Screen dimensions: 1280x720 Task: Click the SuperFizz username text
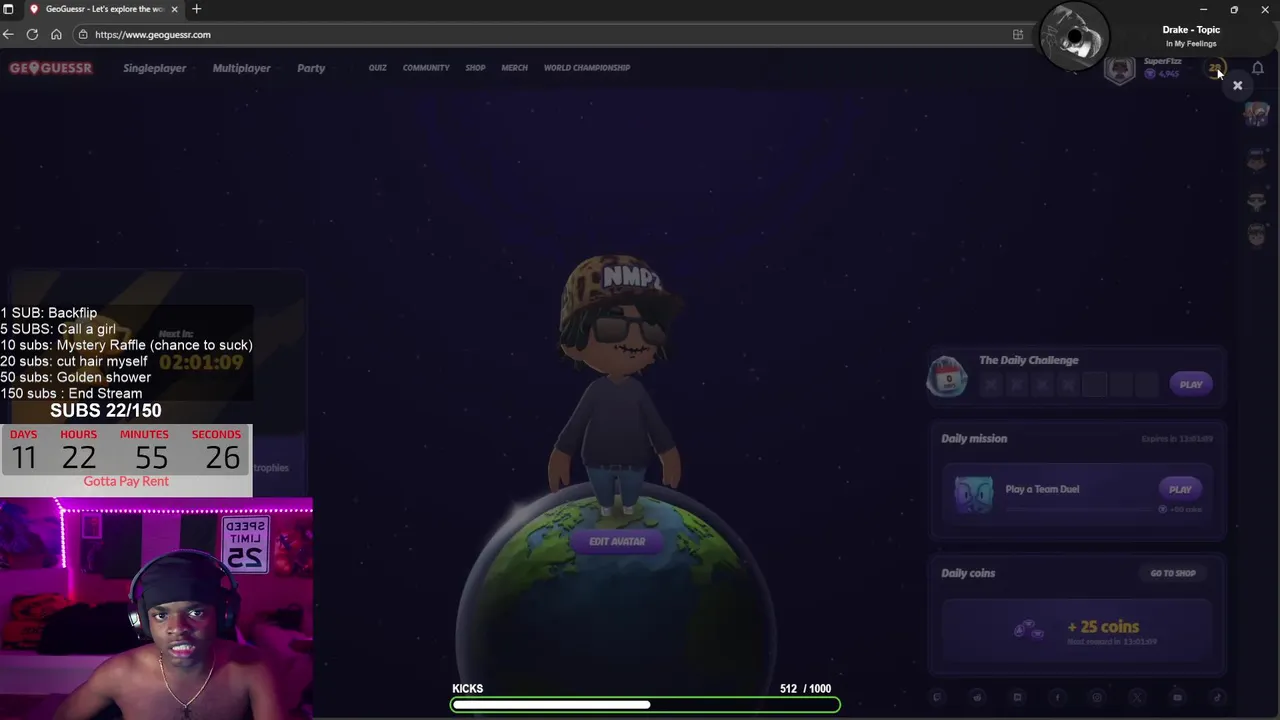click(x=1162, y=61)
